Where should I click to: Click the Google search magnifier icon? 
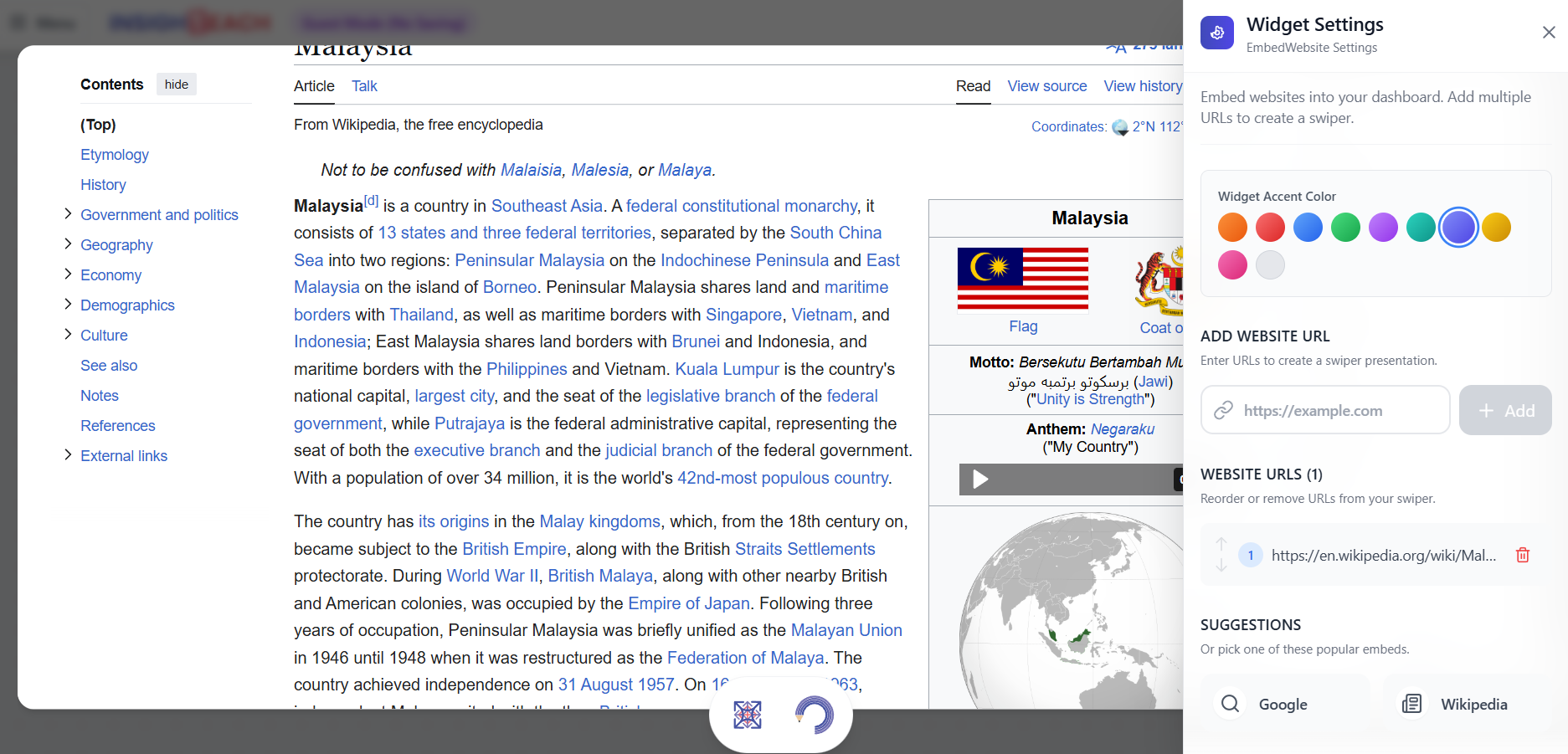(1229, 704)
